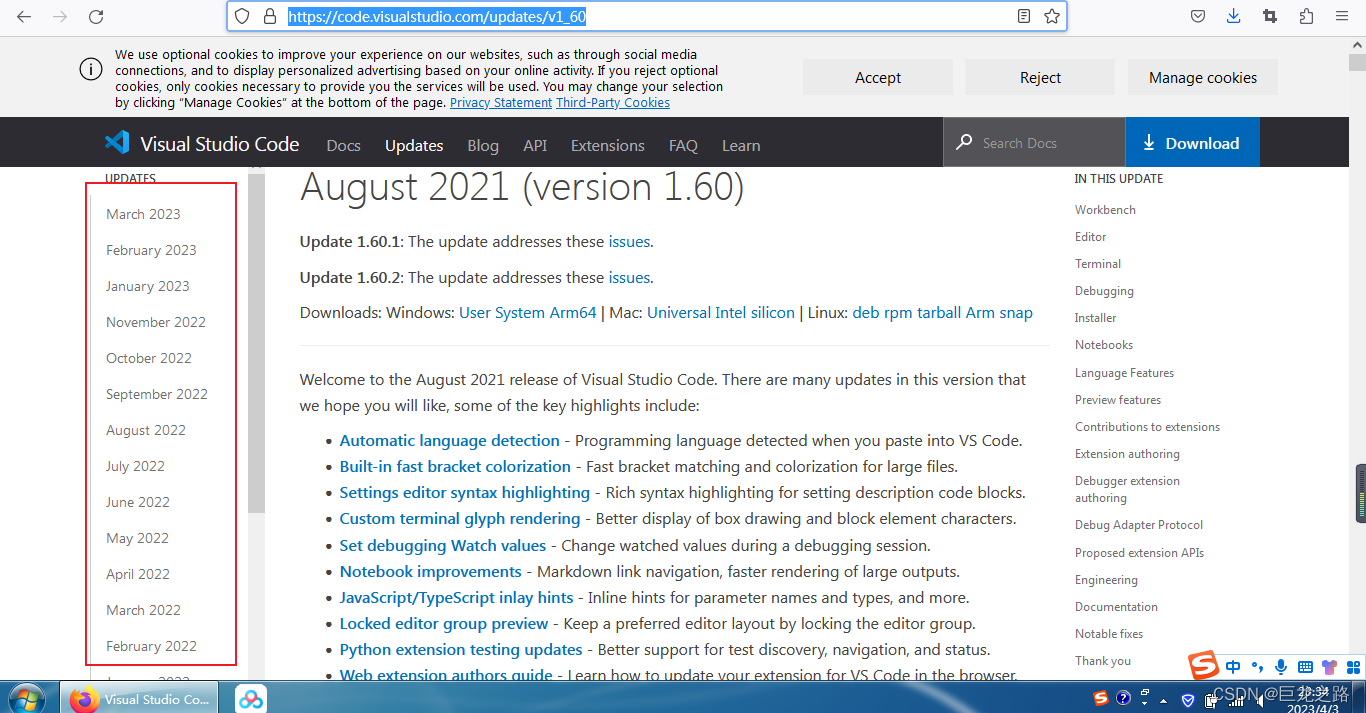Open the Third-Party Cookies link
The image size is (1366, 713).
613,103
